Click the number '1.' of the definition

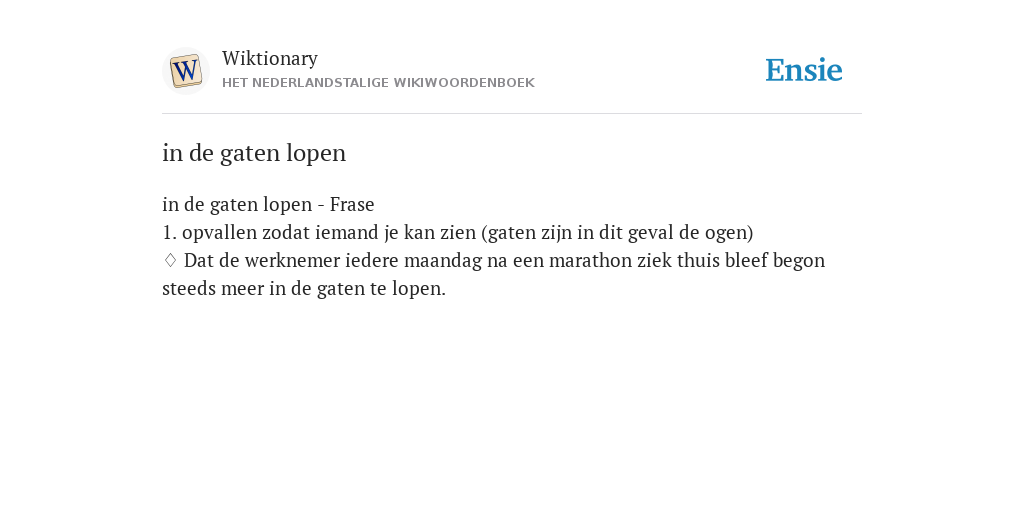pyautogui.click(x=170, y=232)
